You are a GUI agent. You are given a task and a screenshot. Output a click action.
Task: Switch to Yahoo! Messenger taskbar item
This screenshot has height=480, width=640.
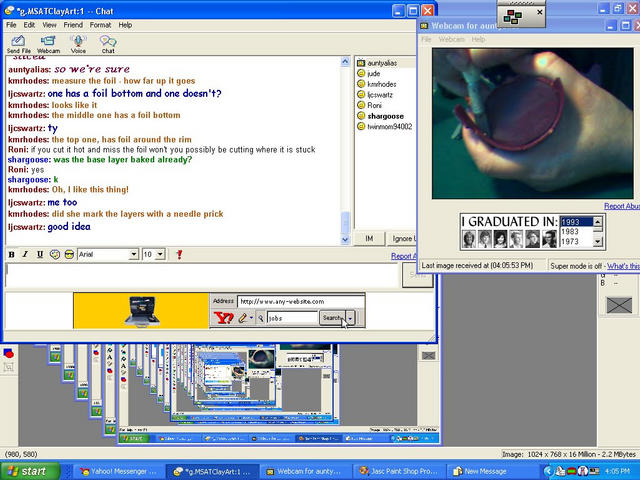coord(119,471)
